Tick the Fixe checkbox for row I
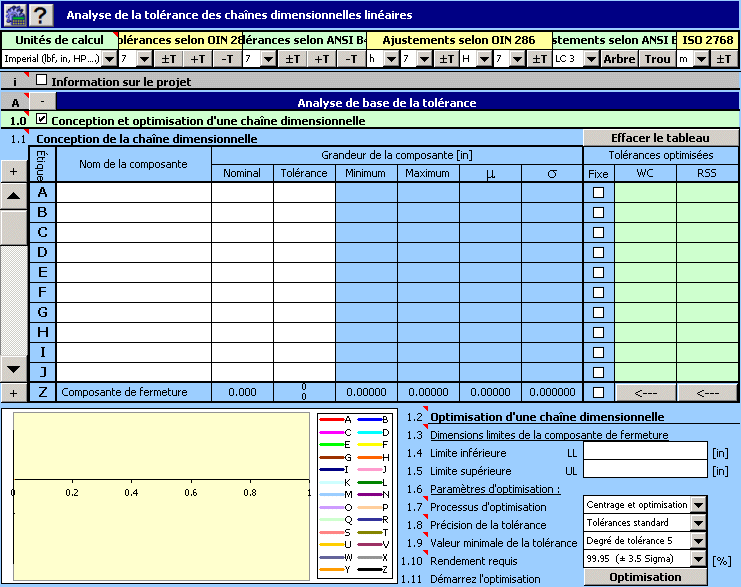The width and height of the screenshot is (741, 587). pos(598,353)
